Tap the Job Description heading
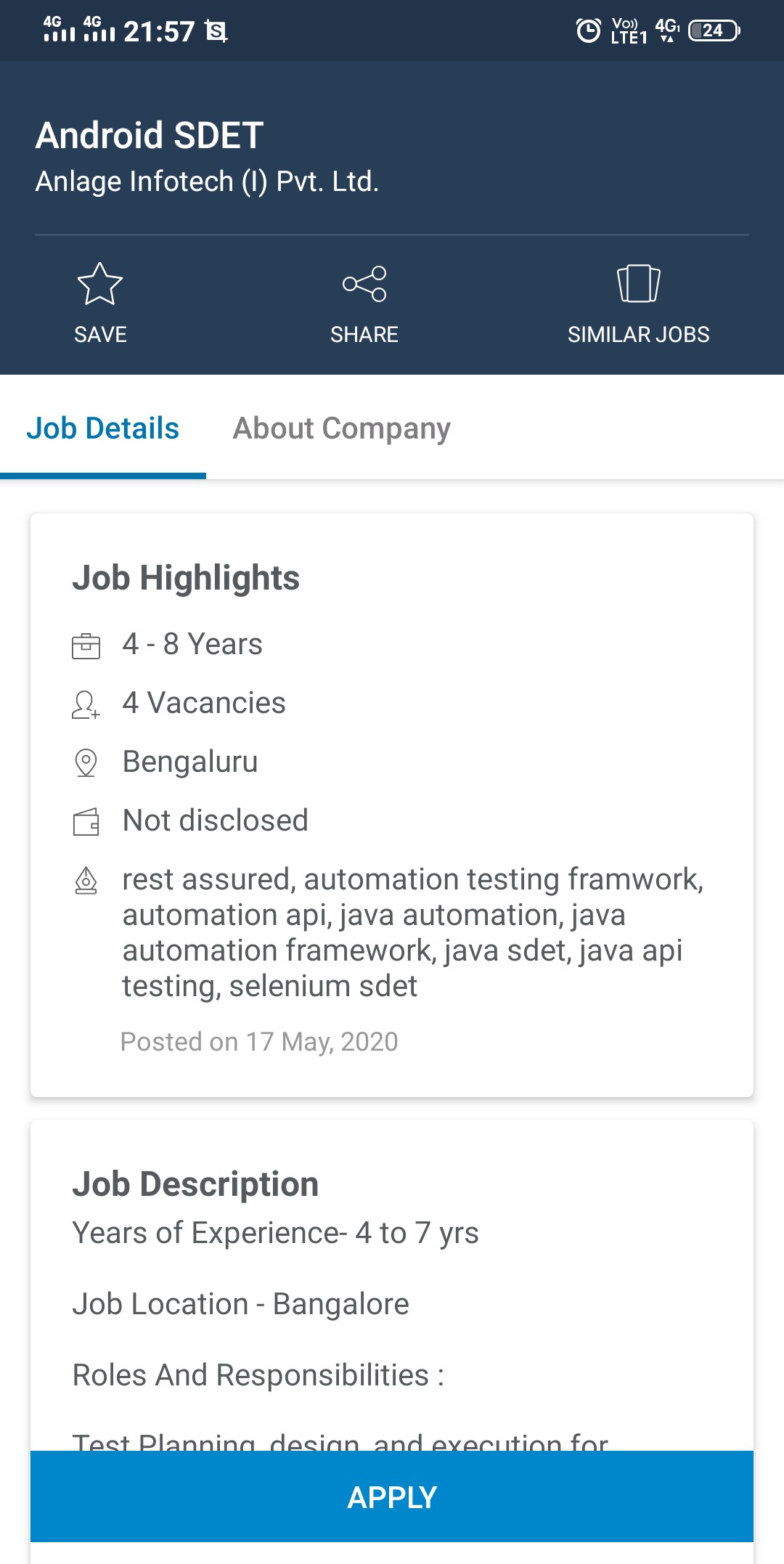 click(195, 1184)
